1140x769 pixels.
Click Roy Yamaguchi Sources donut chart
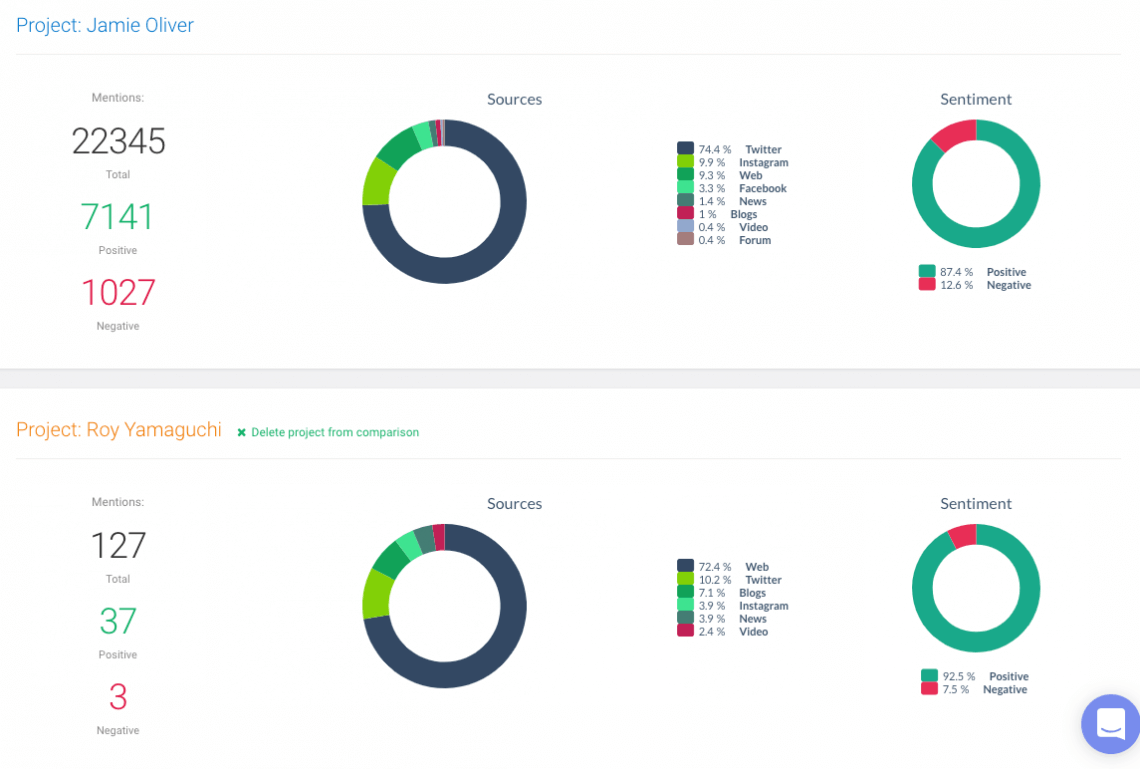point(444,606)
